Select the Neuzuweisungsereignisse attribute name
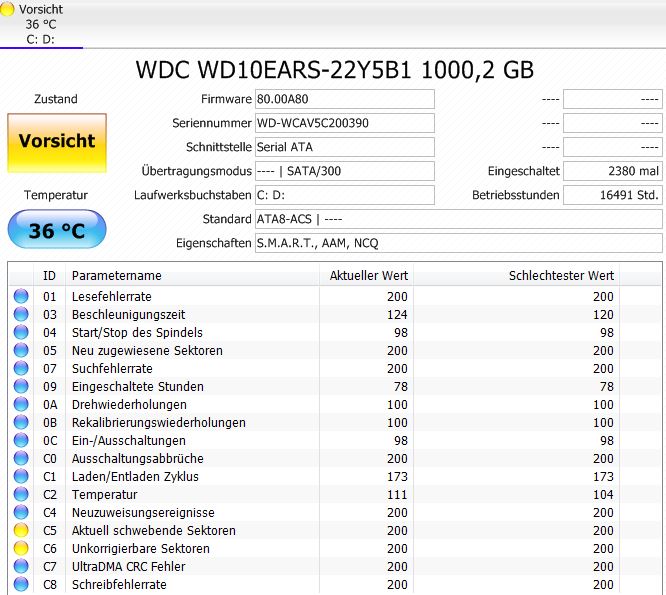Viewport: 666px width, 595px height. click(x=143, y=513)
